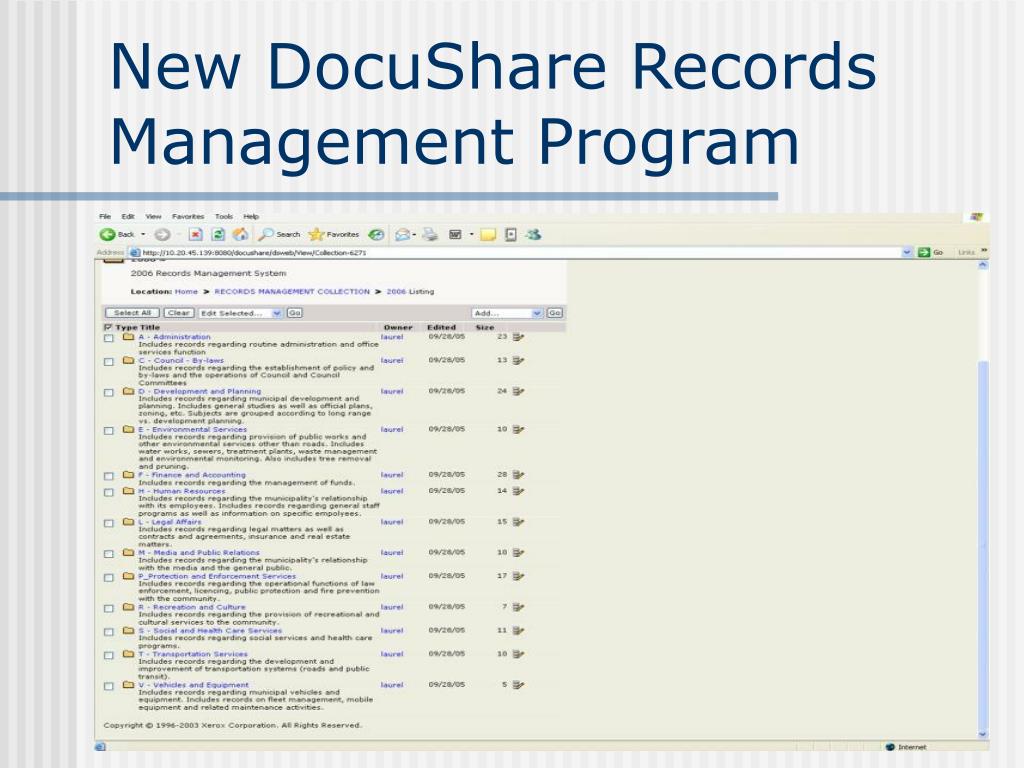Check the M - Media and Public Relations checkbox
The height and width of the screenshot is (768, 1024).
tap(109, 554)
